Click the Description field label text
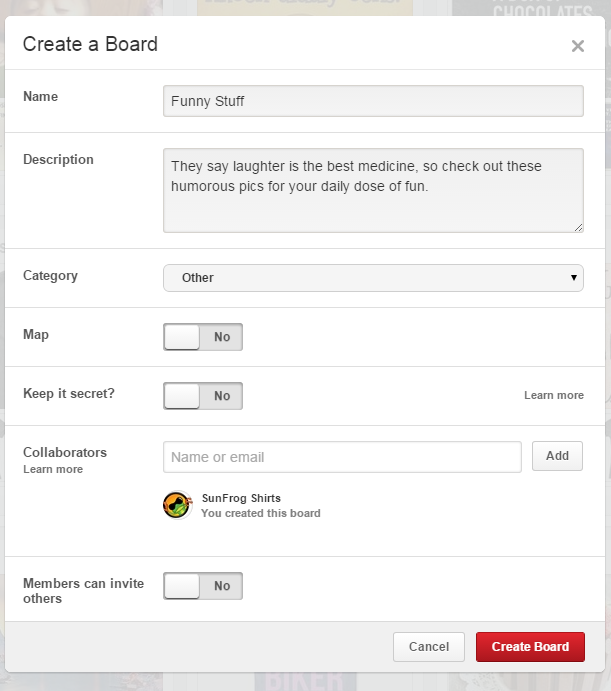 [58, 160]
